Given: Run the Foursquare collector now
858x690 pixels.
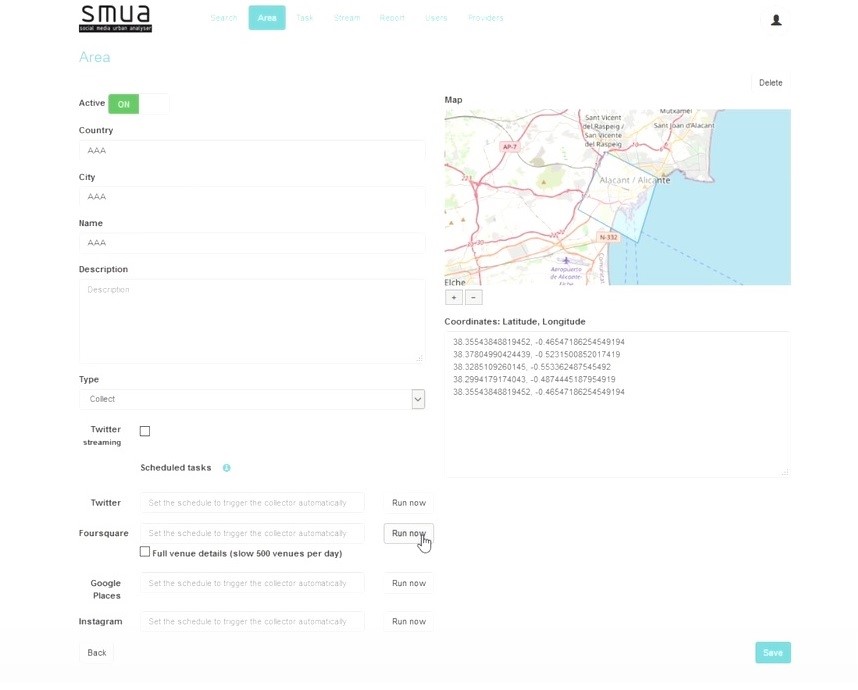Looking at the screenshot, I should coord(408,533).
